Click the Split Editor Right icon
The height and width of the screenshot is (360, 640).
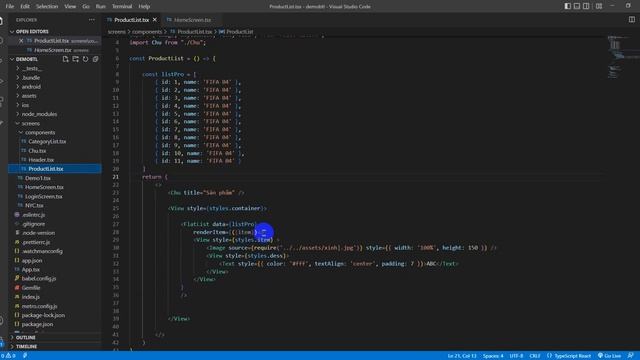631,20
